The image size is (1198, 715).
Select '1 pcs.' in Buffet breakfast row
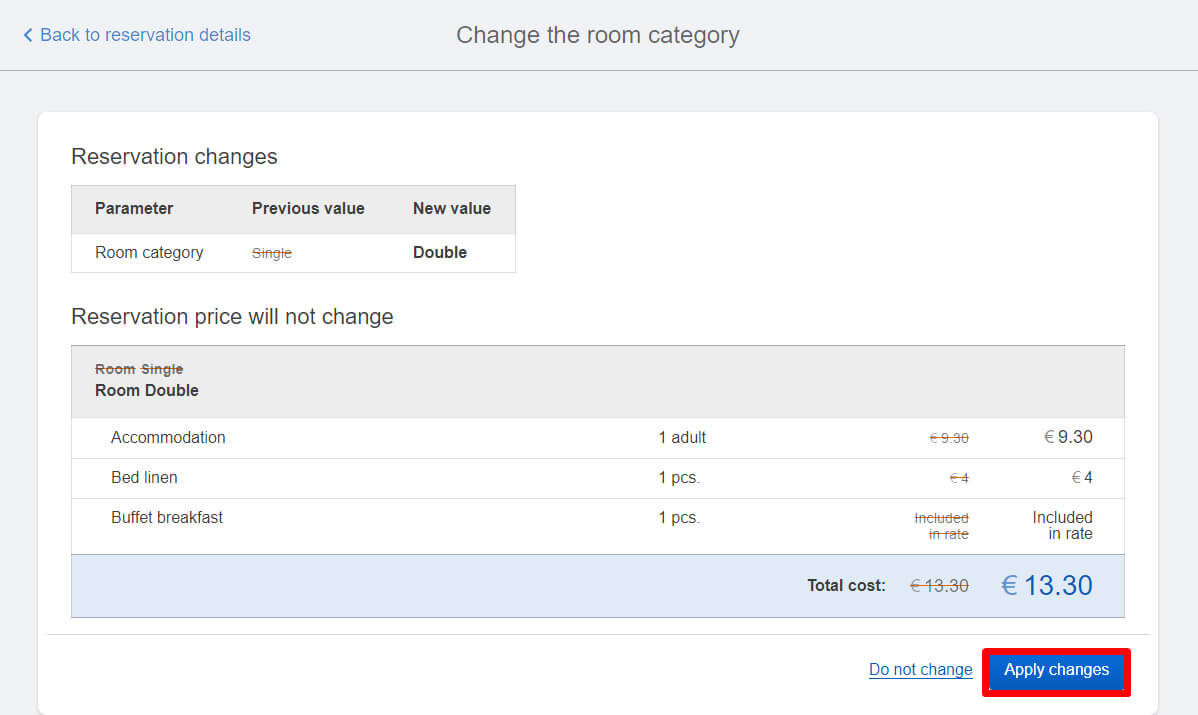pyautogui.click(x=679, y=517)
